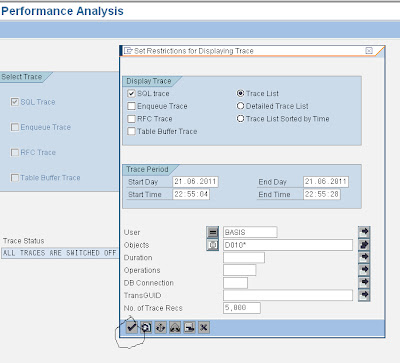Click the Trace Status label
Viewport: 400px width, 363px height.
coord(24,241)
